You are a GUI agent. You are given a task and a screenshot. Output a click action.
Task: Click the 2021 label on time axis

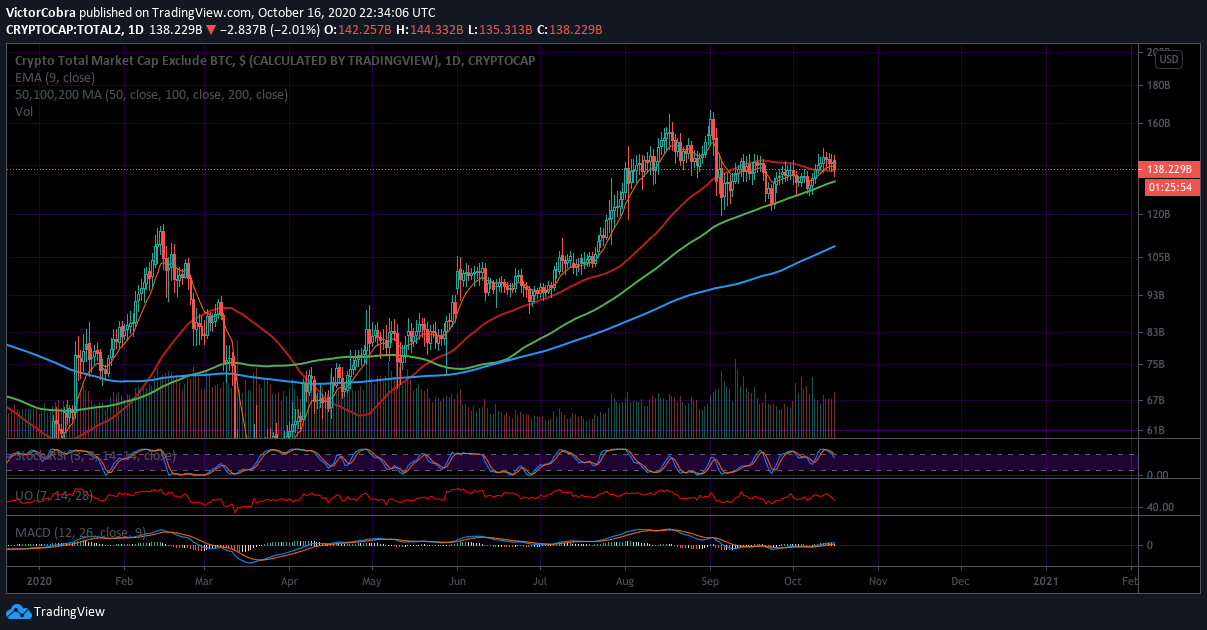[x=1046, y=580]
